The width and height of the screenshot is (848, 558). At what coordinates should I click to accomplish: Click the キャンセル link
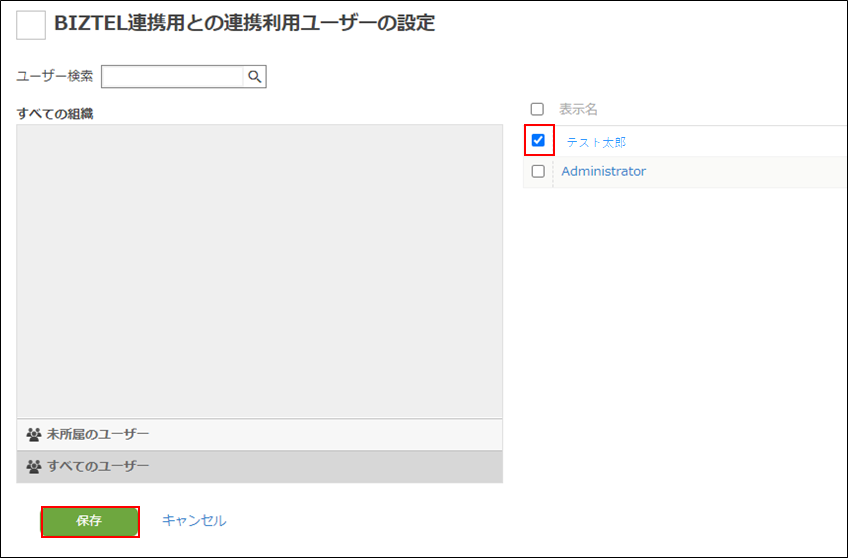point(194,521)
